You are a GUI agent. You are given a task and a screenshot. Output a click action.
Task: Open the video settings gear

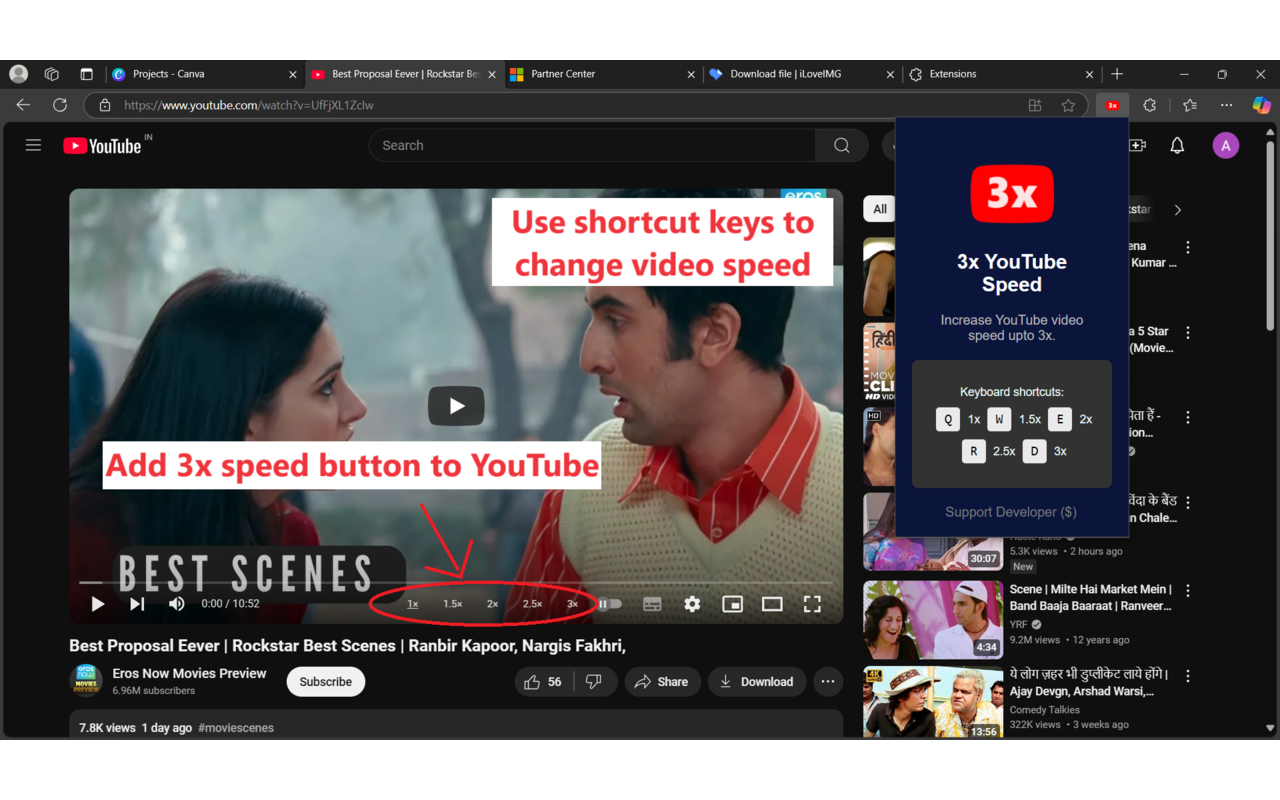coord(691,604)
